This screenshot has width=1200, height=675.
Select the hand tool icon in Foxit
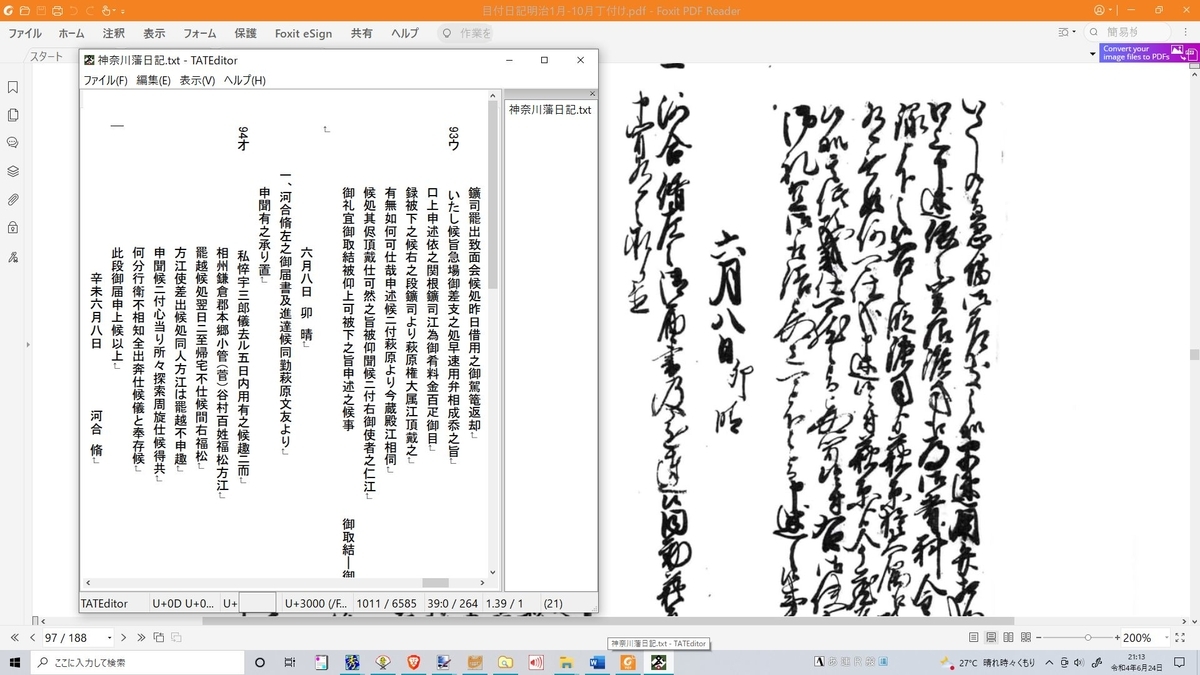click(106, 10)
